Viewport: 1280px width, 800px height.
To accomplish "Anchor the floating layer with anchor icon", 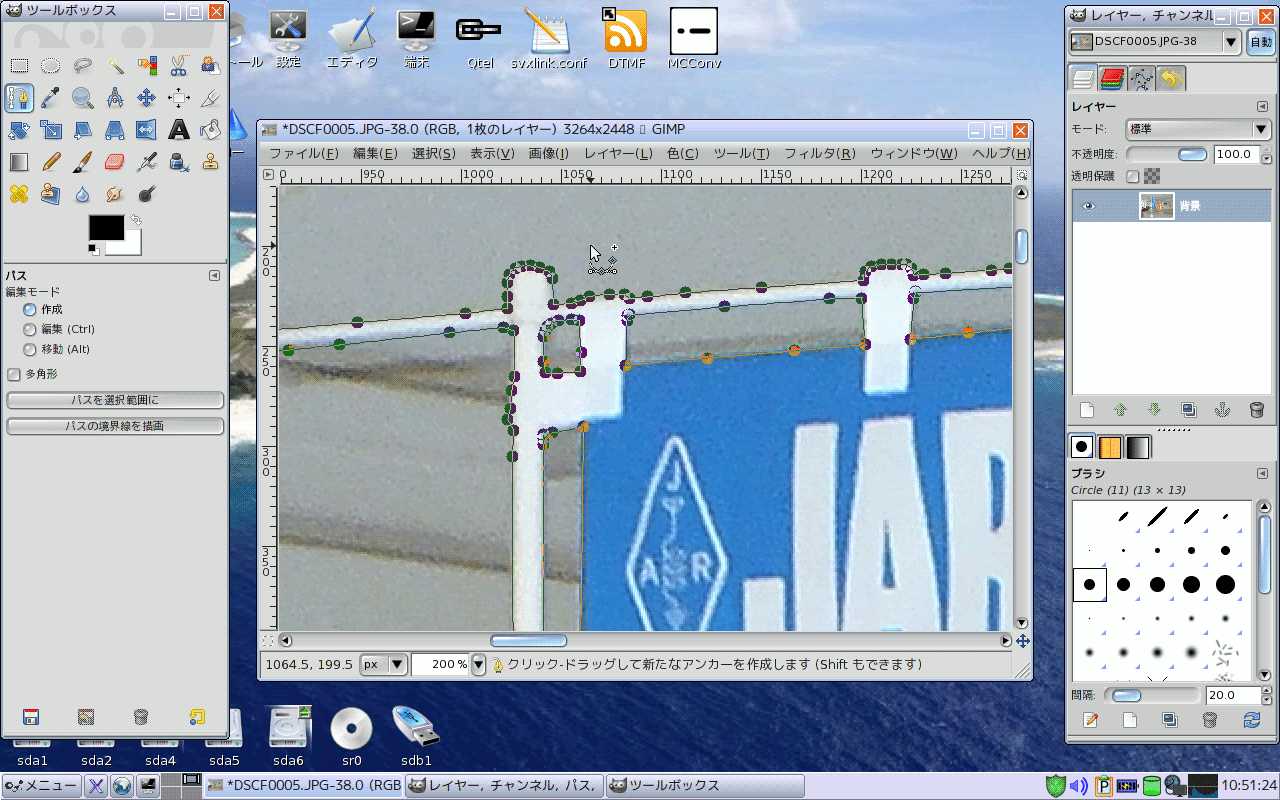I will click(x=1222, y=410).
